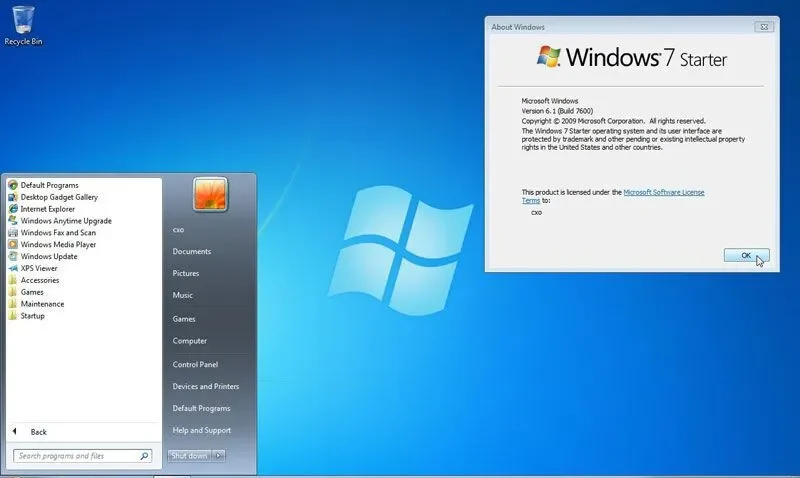
Task: Open the Shut down options arrow
Action: [x=220, y=456]
